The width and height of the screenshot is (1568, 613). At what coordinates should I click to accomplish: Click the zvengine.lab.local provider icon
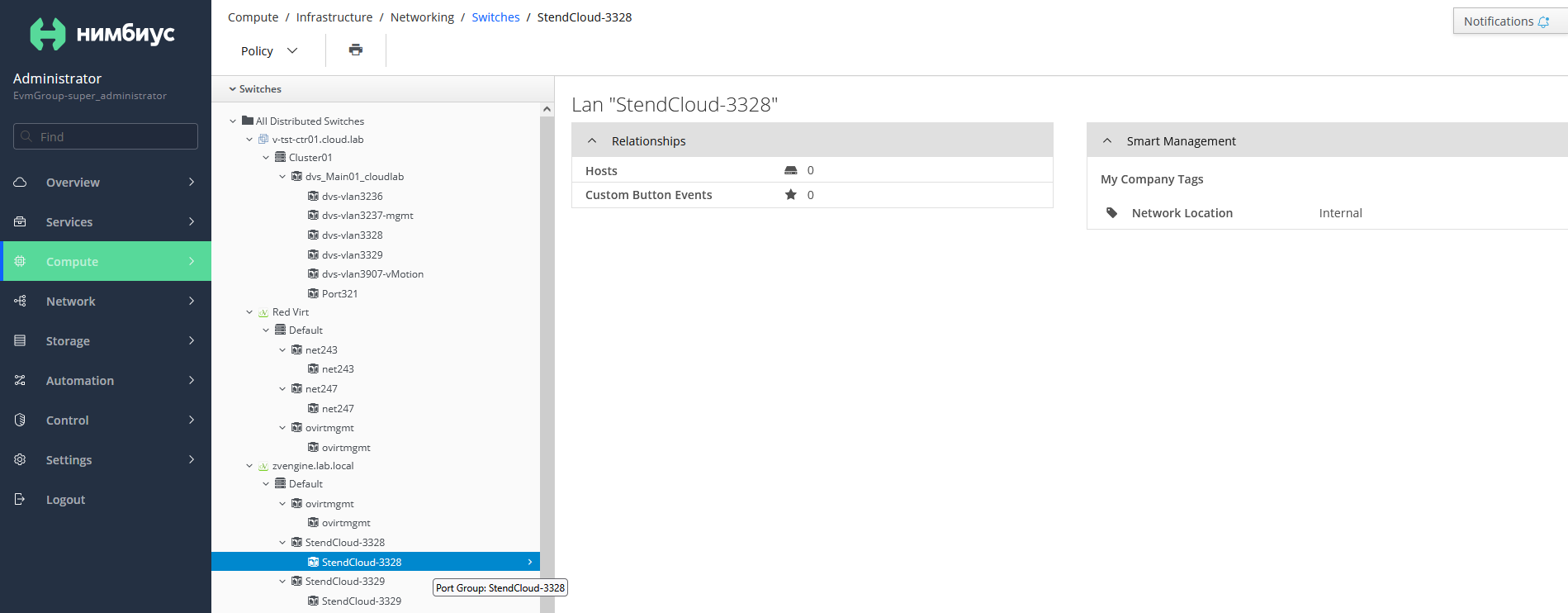click(x=263, y=466)
